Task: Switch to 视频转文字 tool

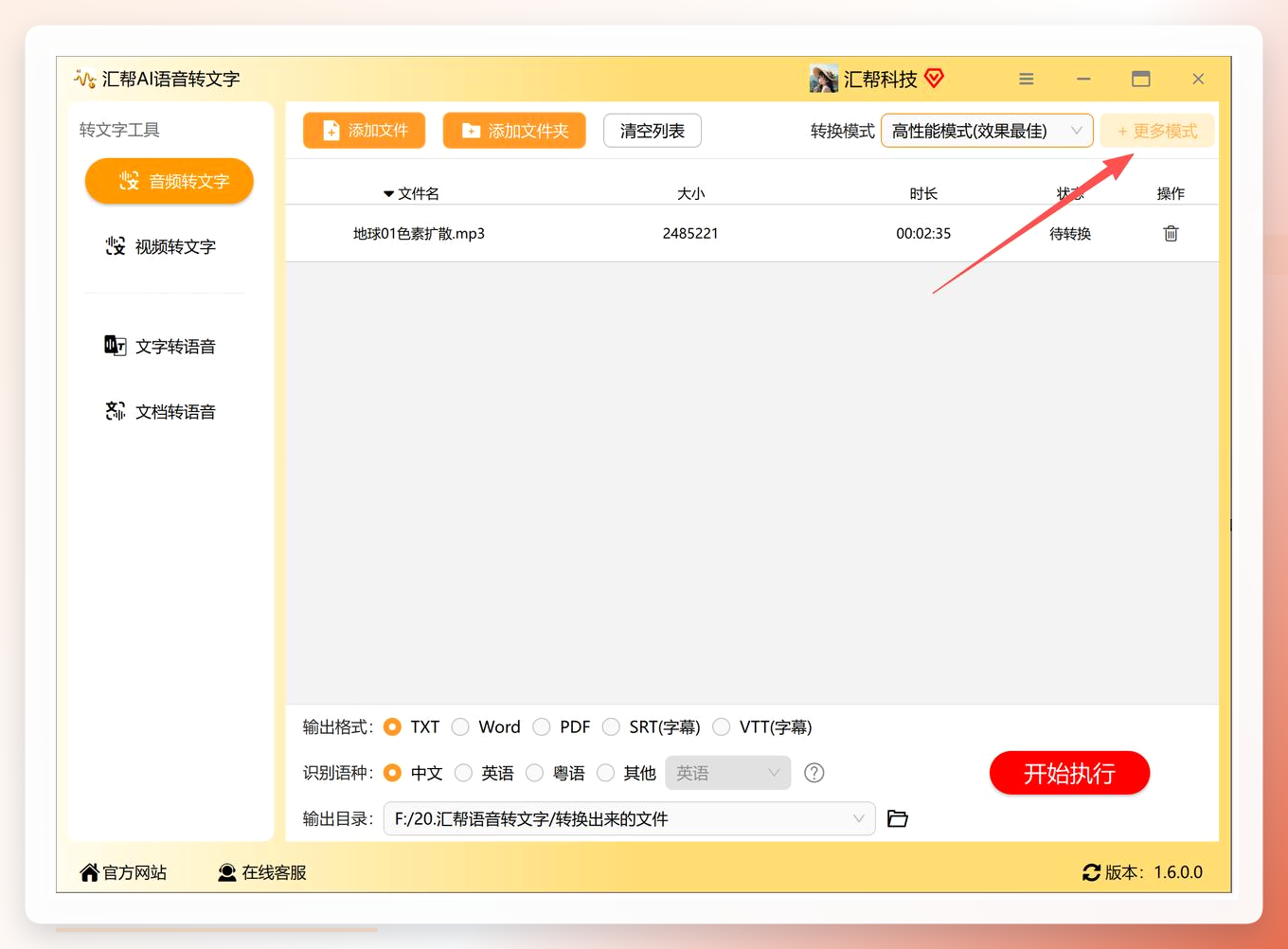Action: tap(161, 246)
